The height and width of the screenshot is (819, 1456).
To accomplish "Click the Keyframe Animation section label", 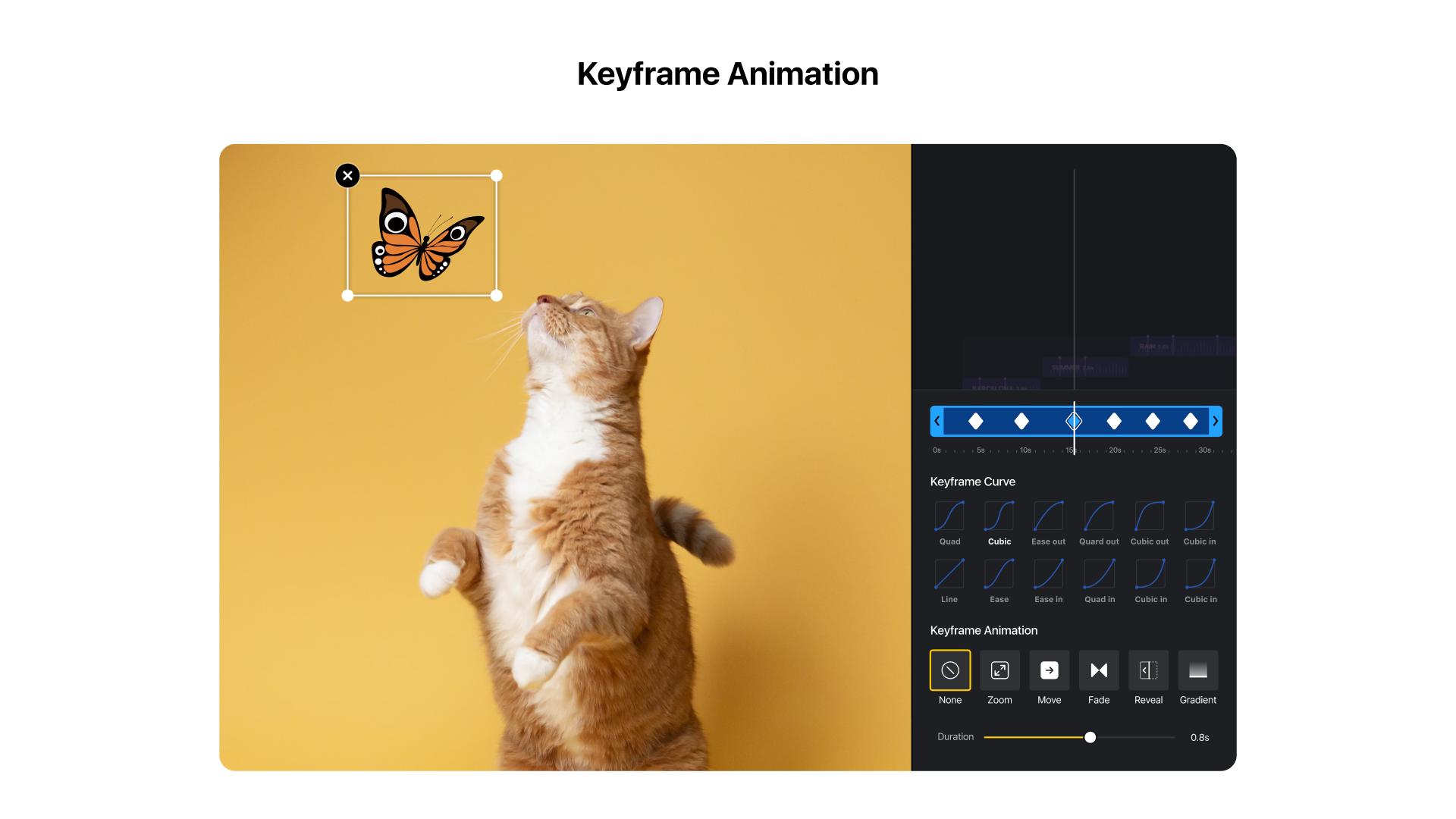I will click(x=983, y=630).
